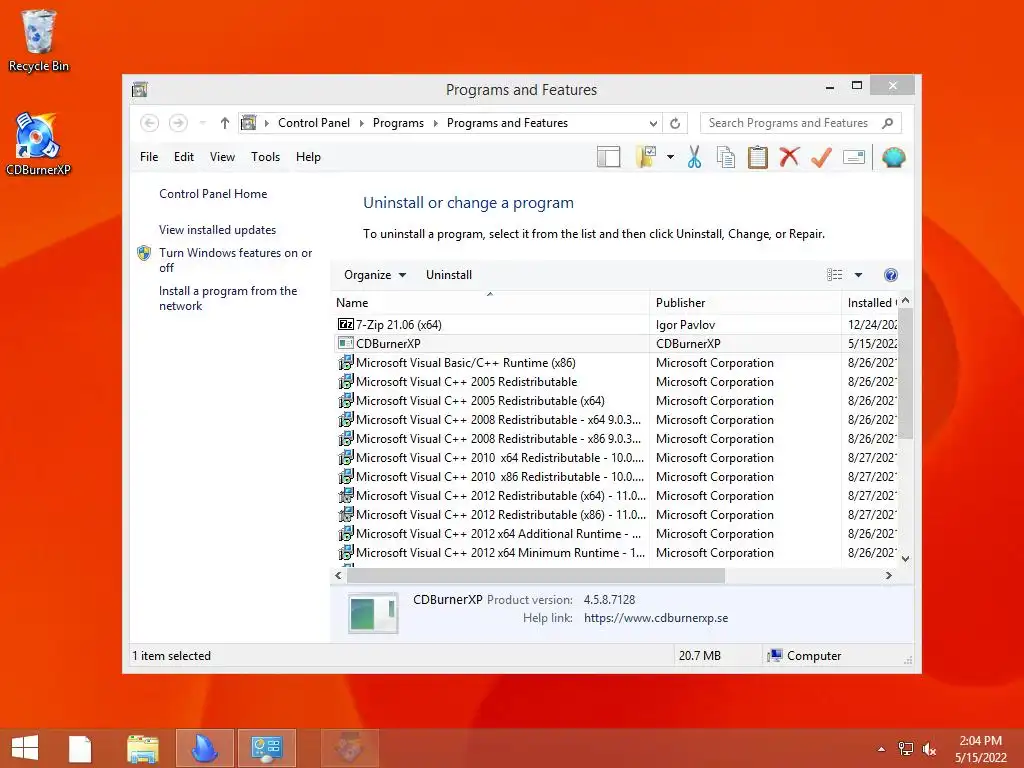Open the address bar history dropdown
1024x768 pixels.
(x=653, y=123)
